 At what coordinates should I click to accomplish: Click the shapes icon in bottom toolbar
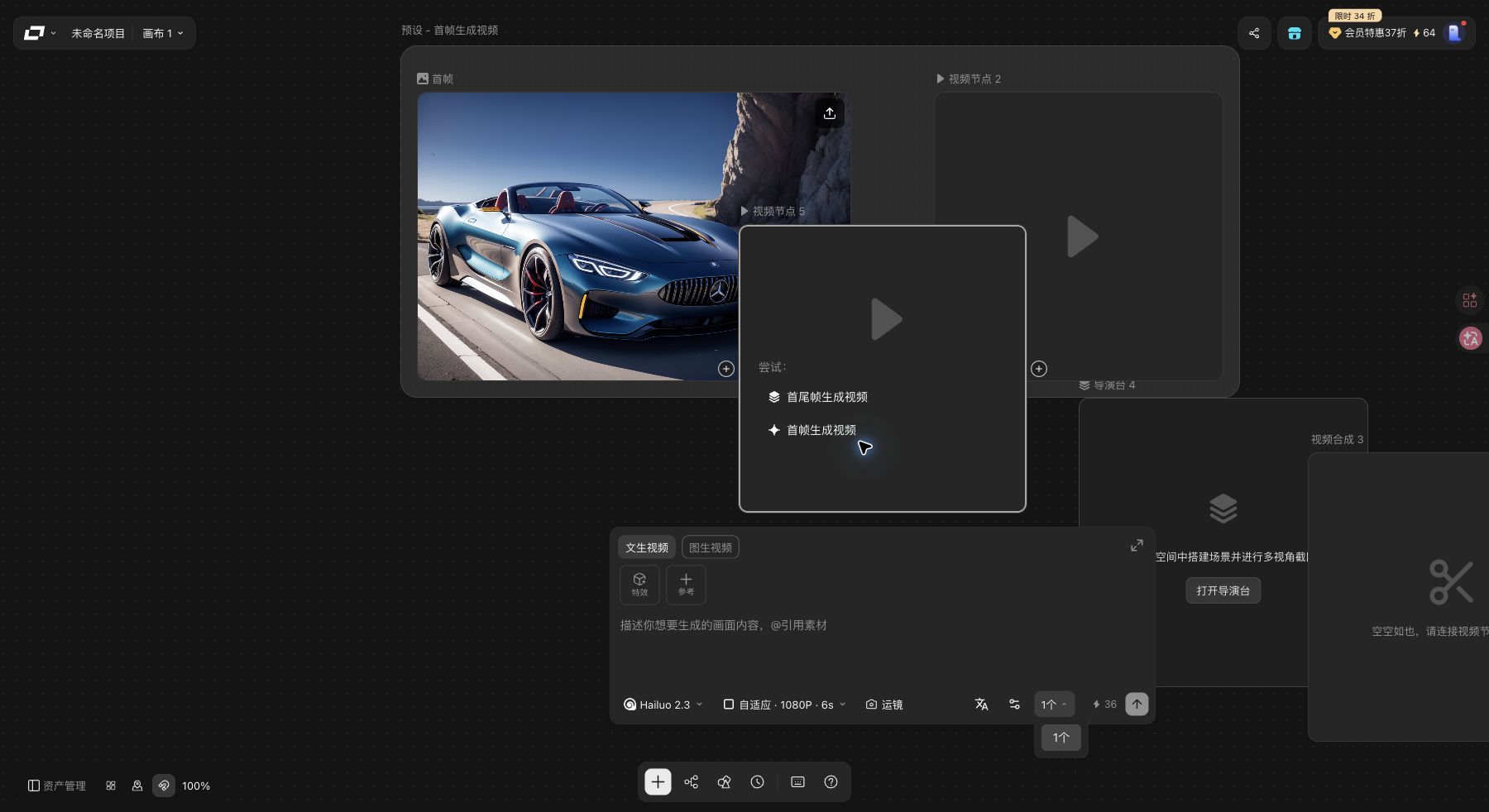(725, 782)
